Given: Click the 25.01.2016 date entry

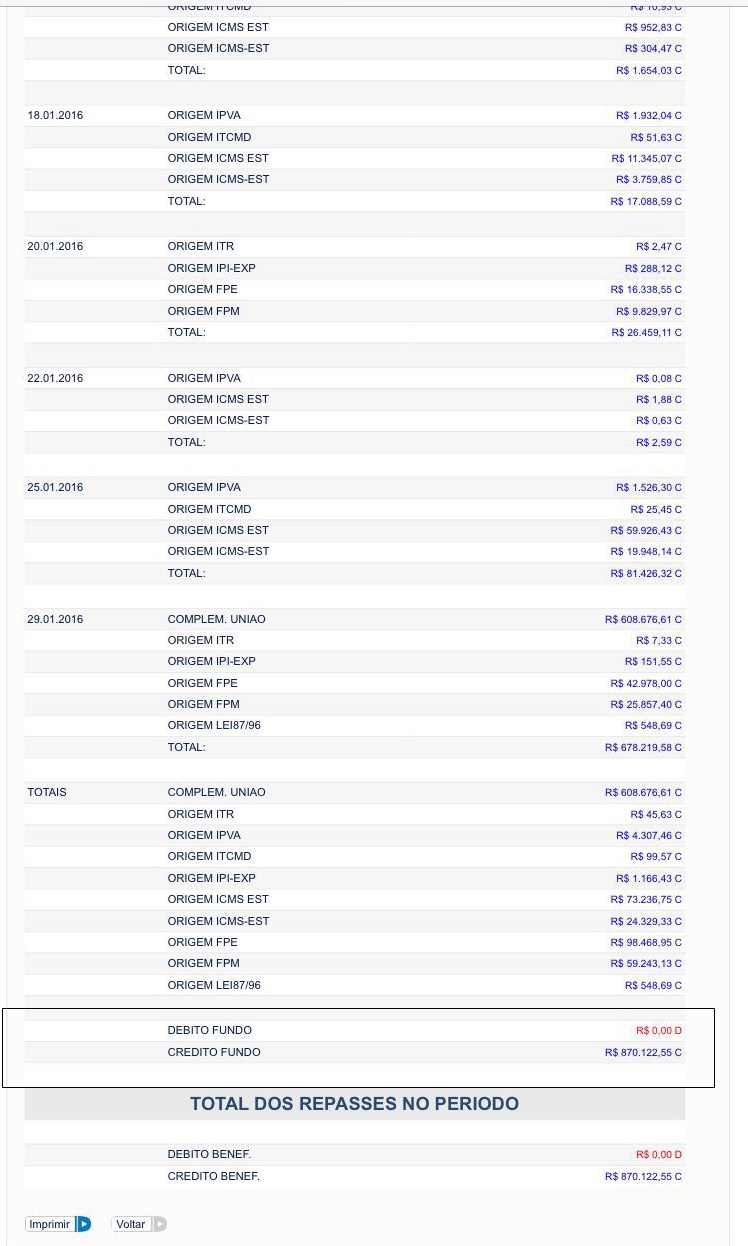Looking at the screenshot, I should 55,487.
